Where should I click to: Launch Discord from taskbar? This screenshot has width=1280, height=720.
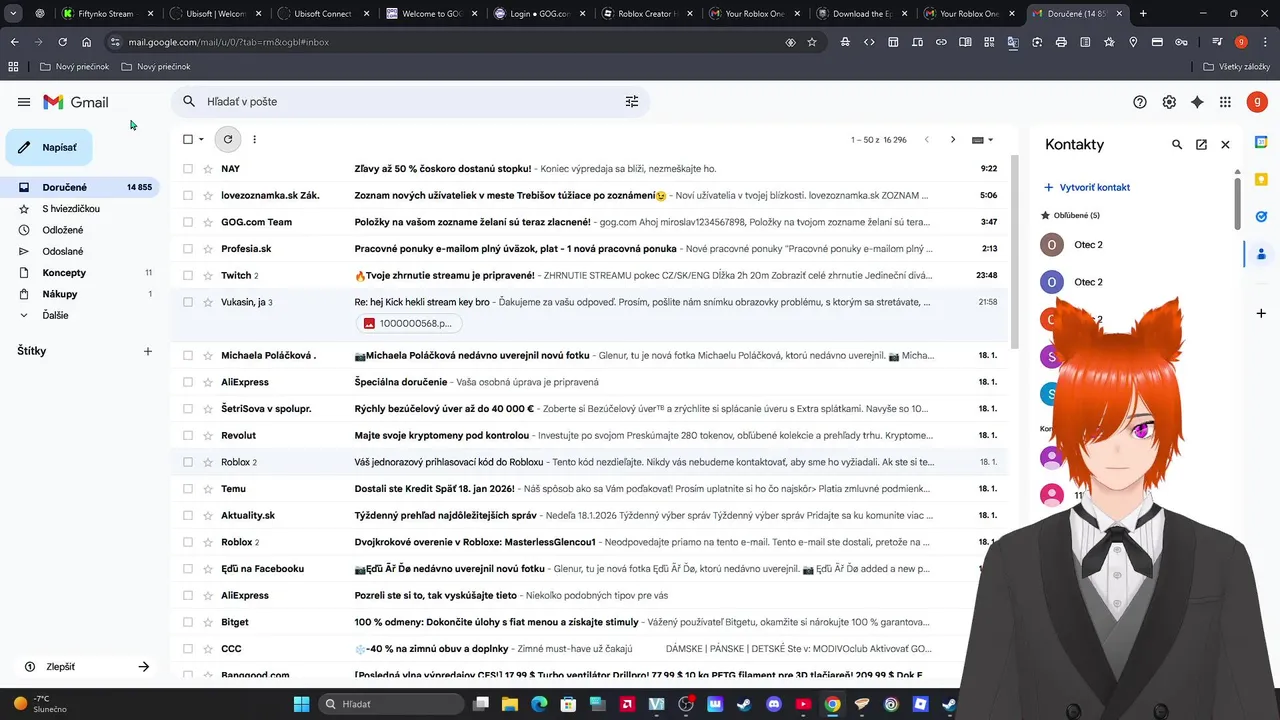click(x=772, y=704)
